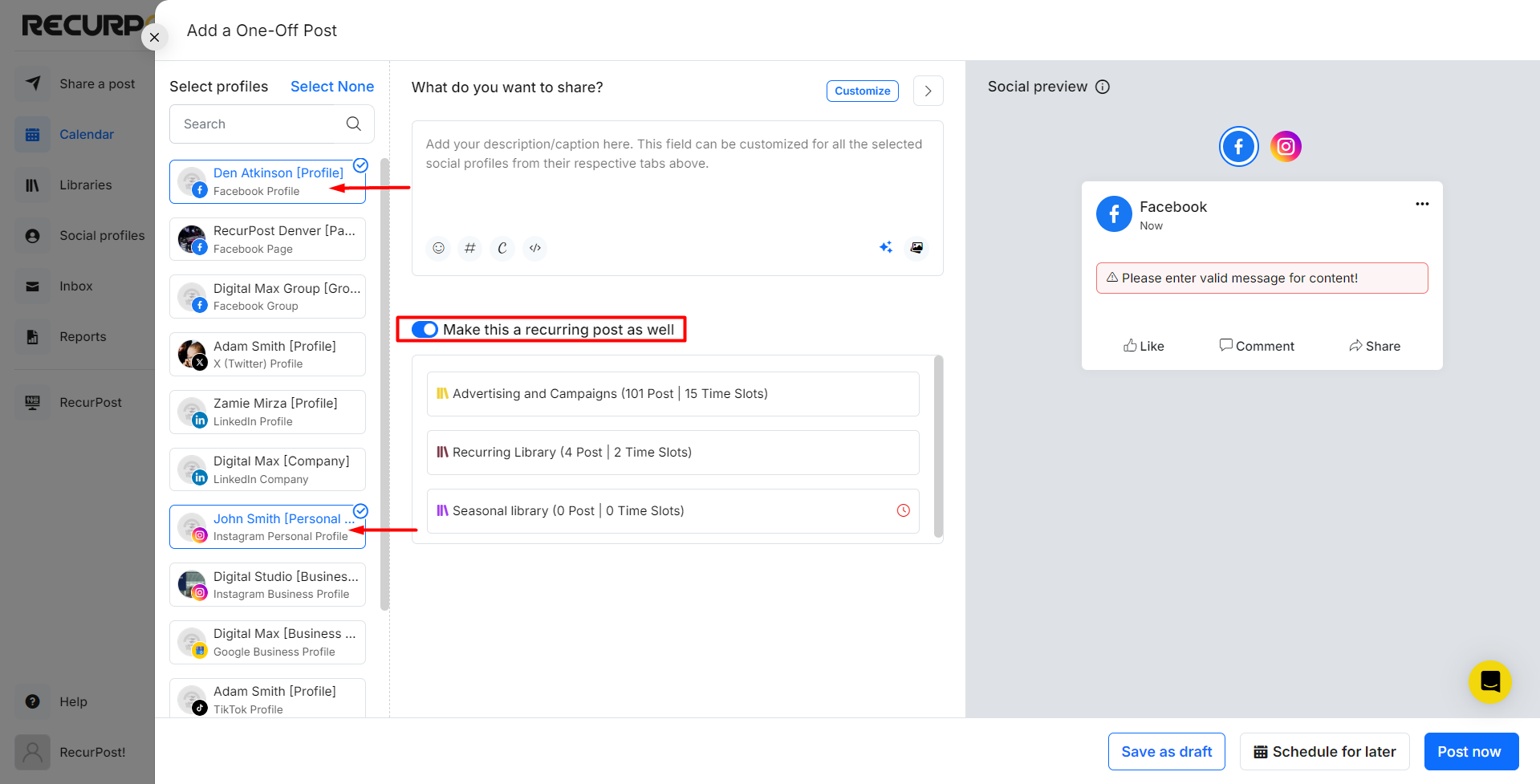Click Comment in Facebook preview
The width and height of the screenshot is (1540, 784).
[1257, 346]
